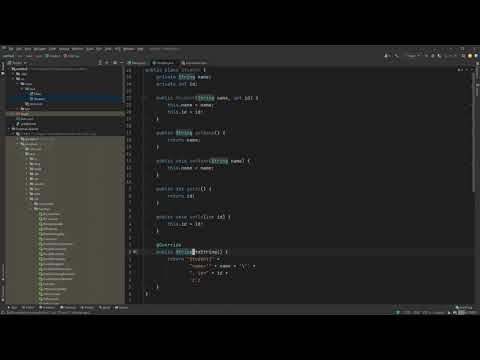
Task: Click the Student class breadcrumb in navigation bar
Action: pos(54,56)
